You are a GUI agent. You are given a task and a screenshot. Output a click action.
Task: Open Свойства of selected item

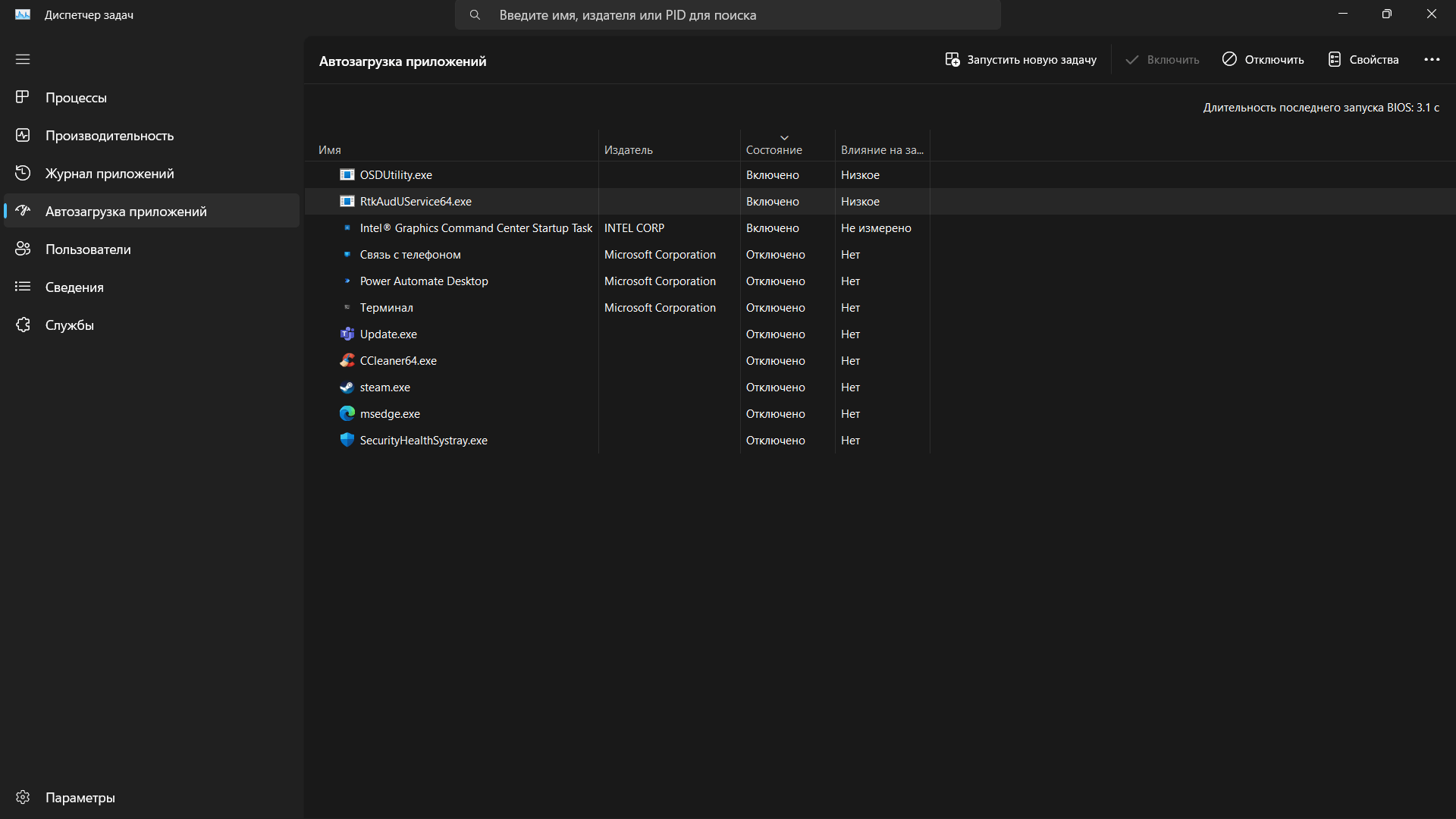coord(1363,60)
